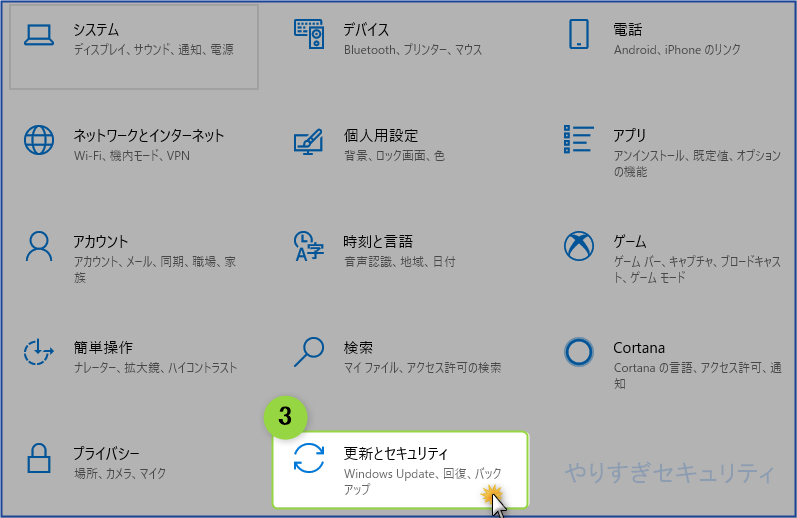Open 時刻と言語 title
The width and height of the screenshot is (797, 518).
point(378,241)
